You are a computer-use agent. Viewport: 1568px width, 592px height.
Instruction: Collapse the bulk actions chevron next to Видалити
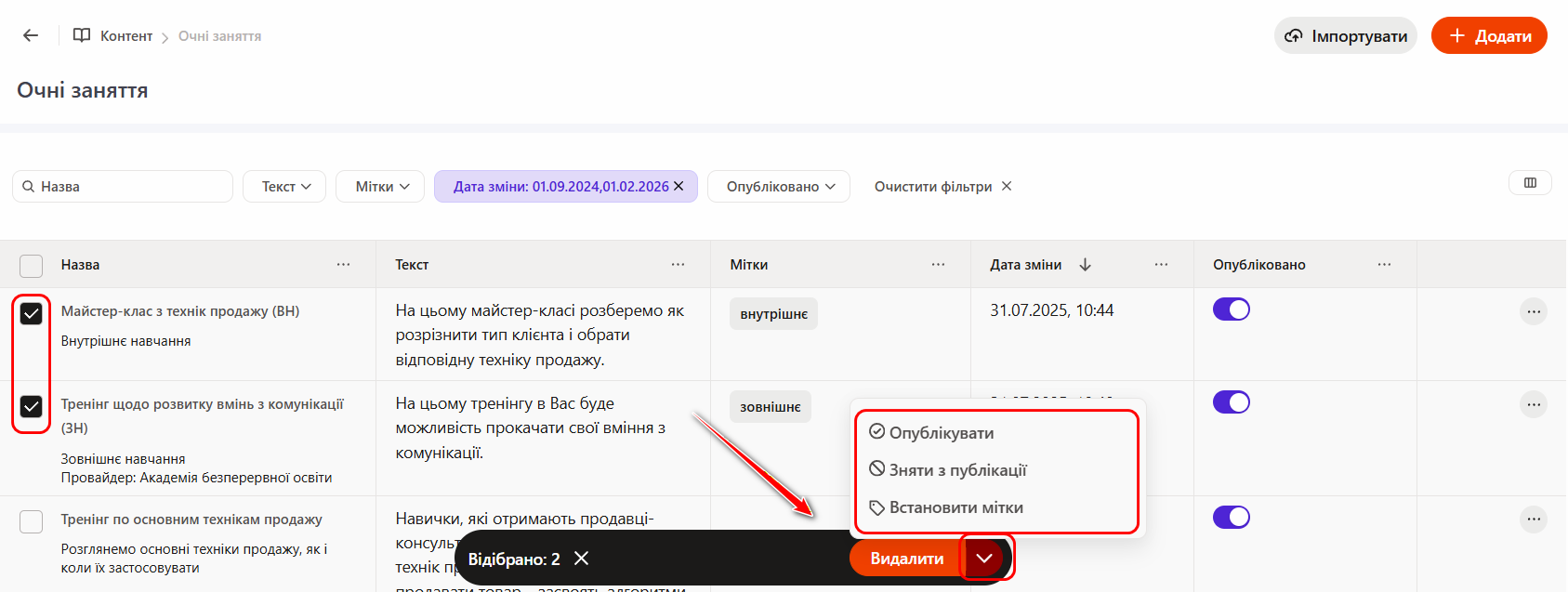point(984,559)
